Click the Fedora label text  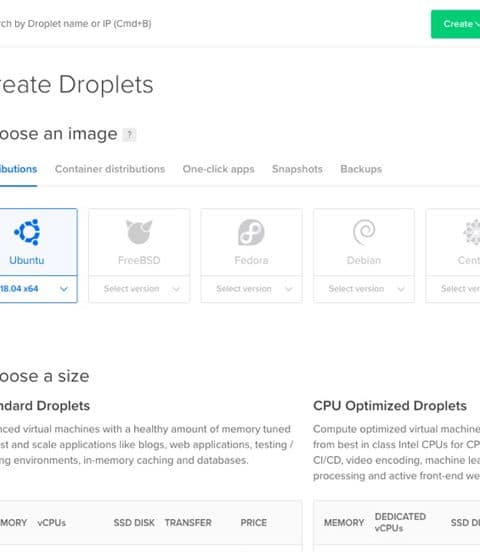click(251, 261)
